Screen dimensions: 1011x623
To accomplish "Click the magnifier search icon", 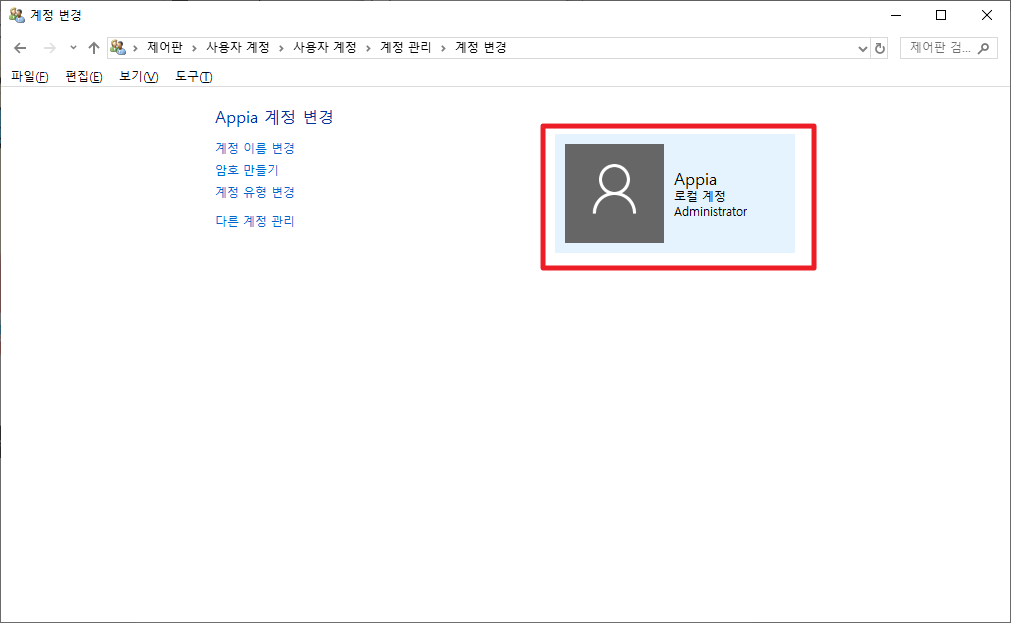I will [983, 48].
